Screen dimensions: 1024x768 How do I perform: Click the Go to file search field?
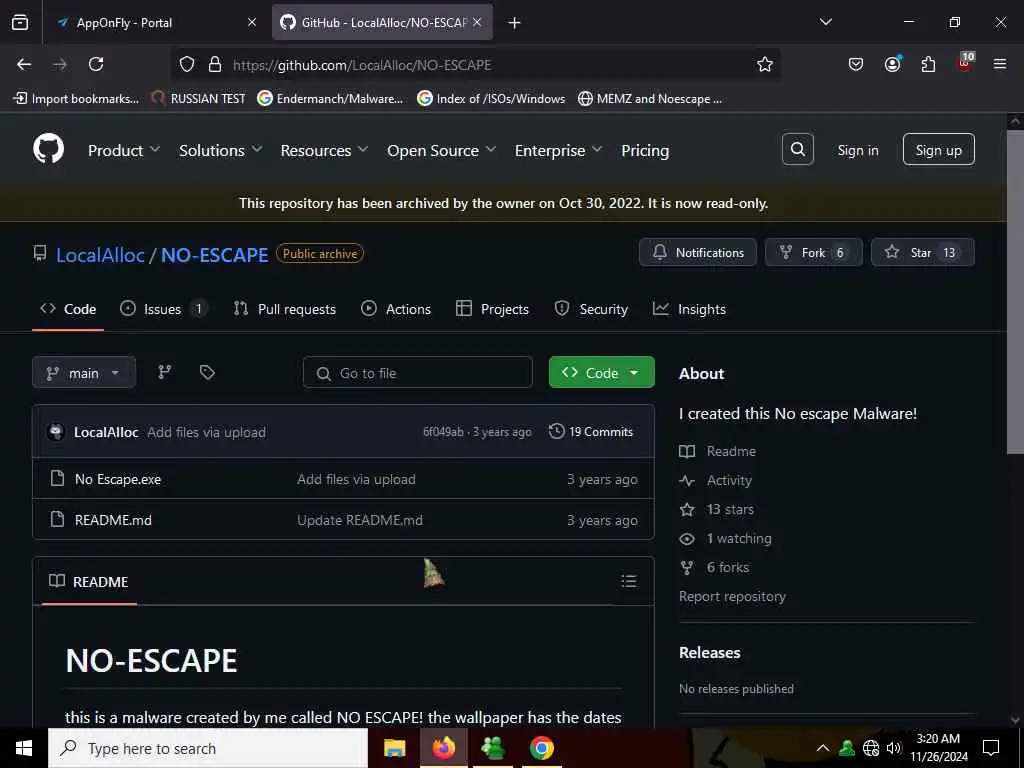pos(418,372)
